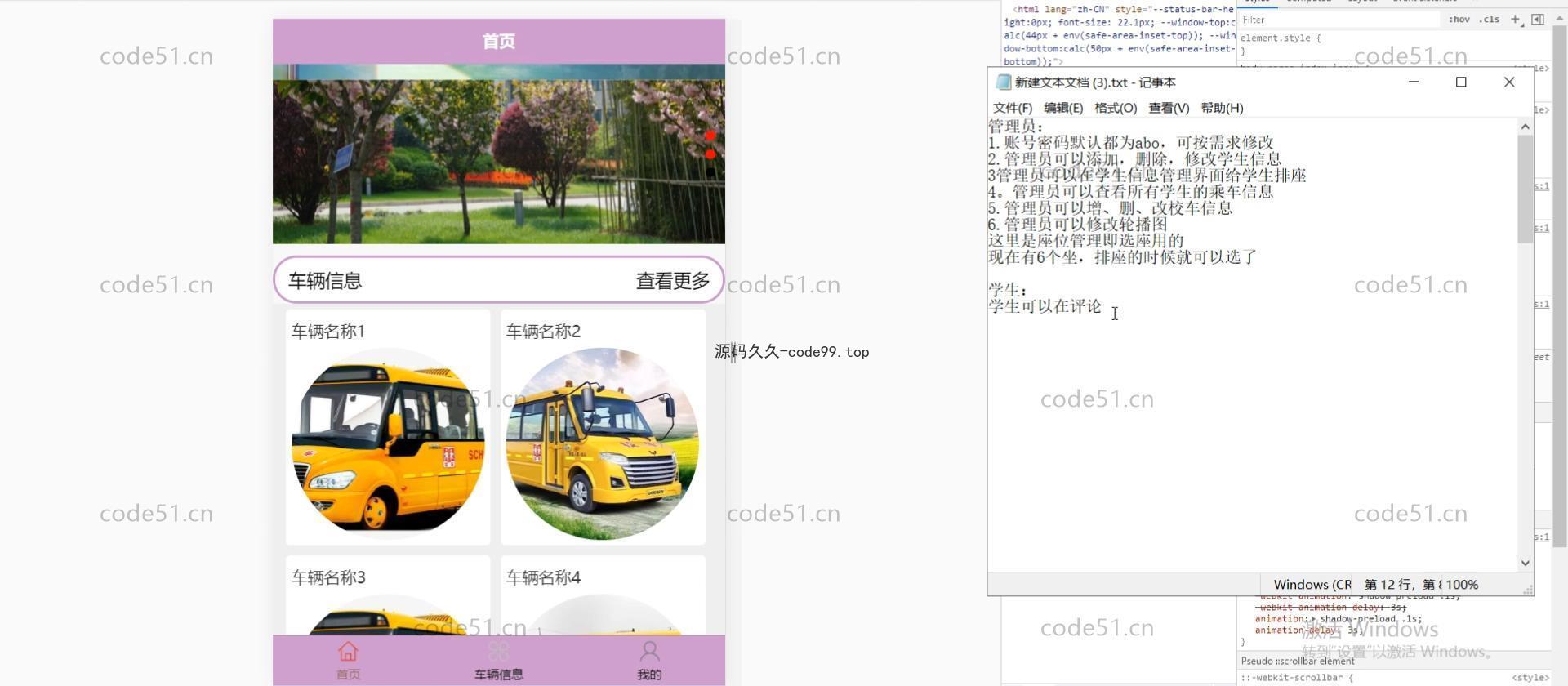Click the ::-webkit-scrollbar selector rule
This screenshot has height=686, width=1568.
pos(1296,678)
